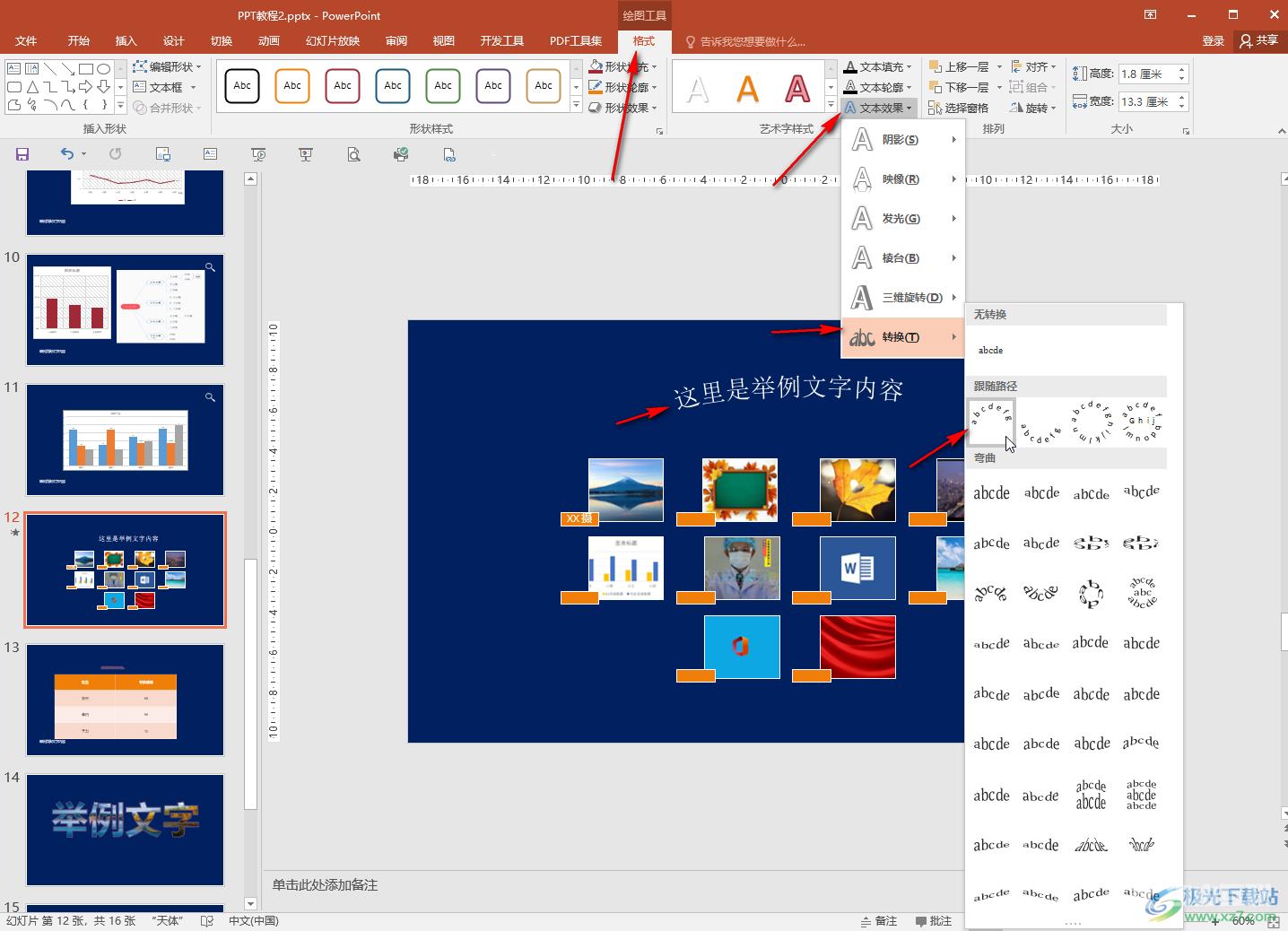Apply the orange outline Abc shape style
Viewport: 1288px width, 931px height.
point(292,86)
